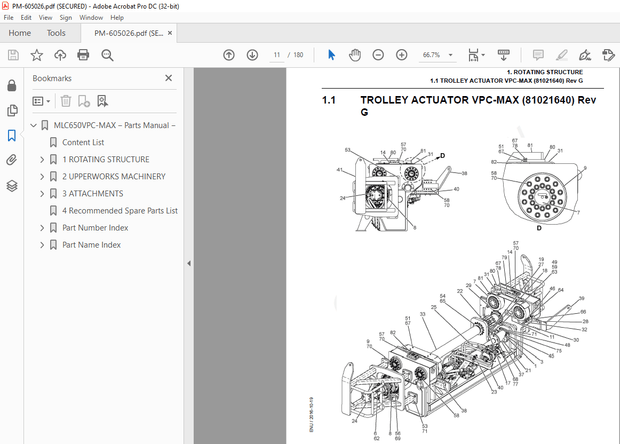Image resolution: width=620 pixels, height=444 pixels.
Task: Jump to 4 Recommended Spare Parts List
Action: 120,211
